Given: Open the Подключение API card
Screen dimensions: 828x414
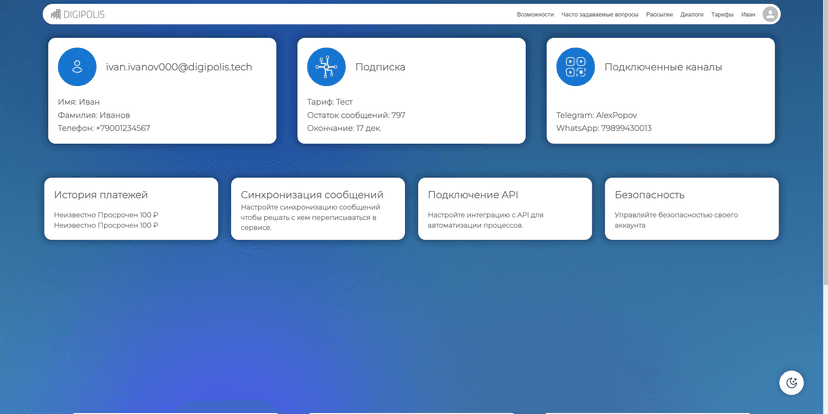Looking at the screenshot, I should coord(504,209).
